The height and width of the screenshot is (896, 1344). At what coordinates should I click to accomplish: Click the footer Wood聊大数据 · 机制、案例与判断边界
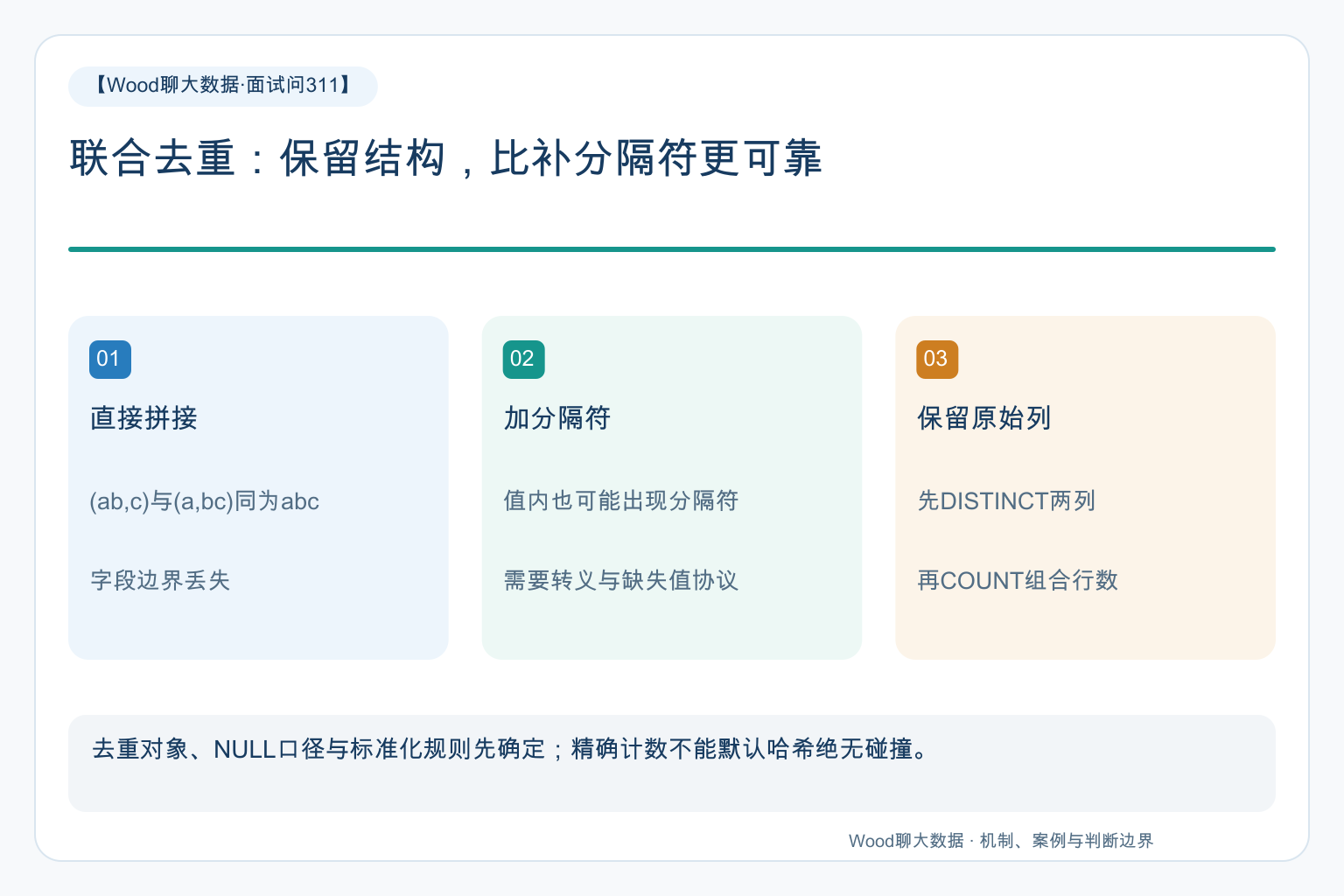(x=1001, y=841)
